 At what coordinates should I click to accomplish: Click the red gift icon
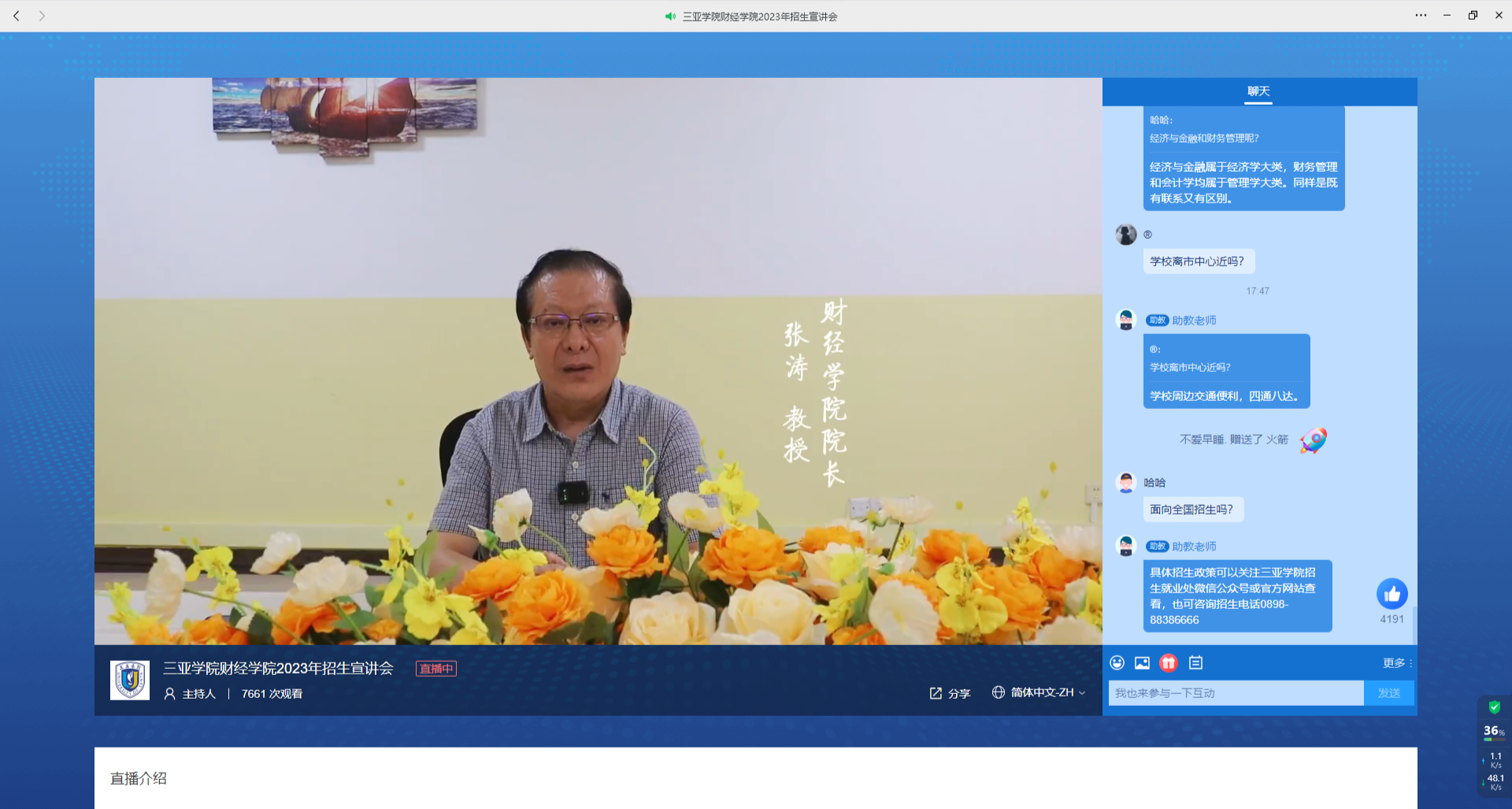point(1169,662)
